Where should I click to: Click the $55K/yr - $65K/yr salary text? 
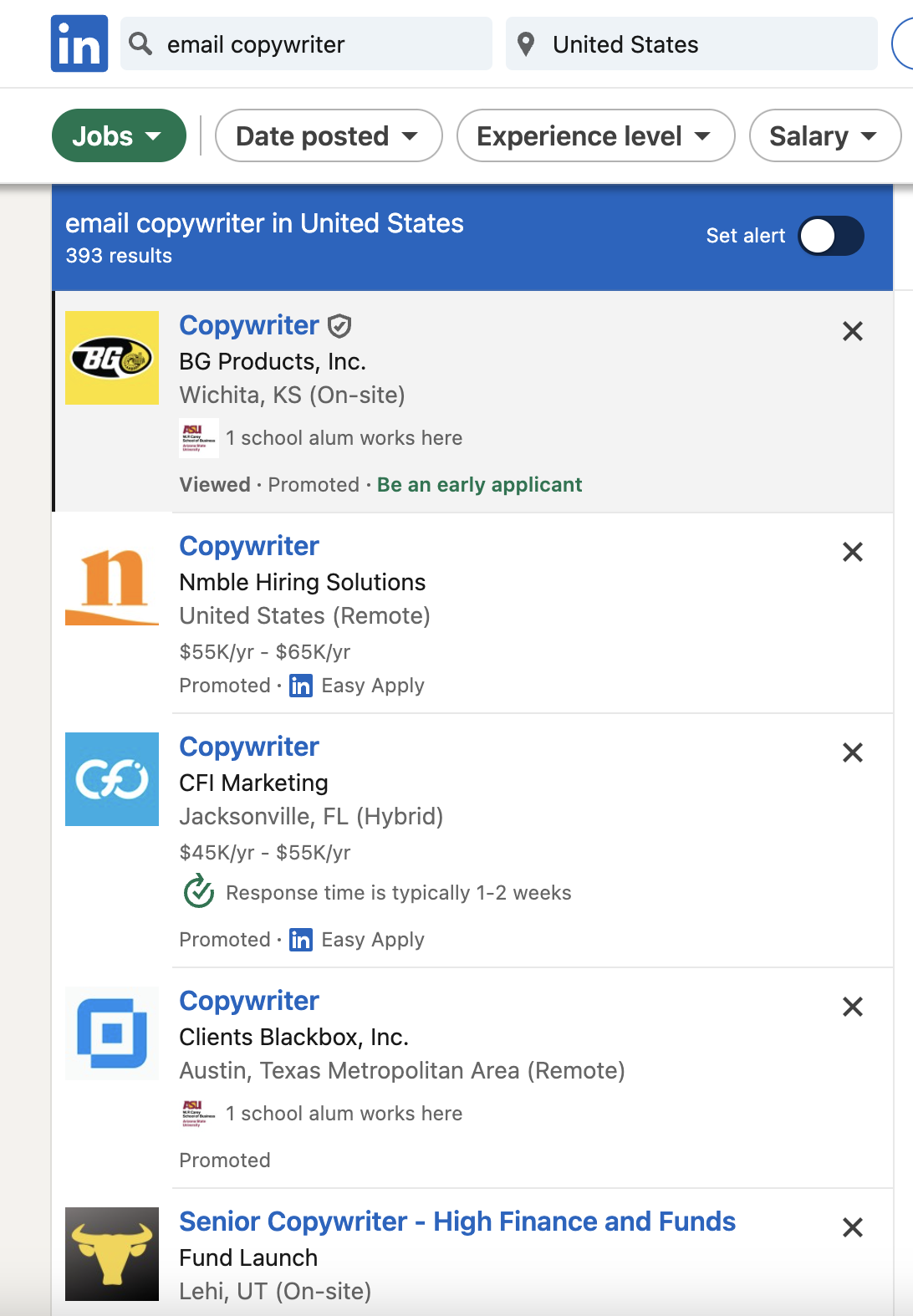click(265, 651)
